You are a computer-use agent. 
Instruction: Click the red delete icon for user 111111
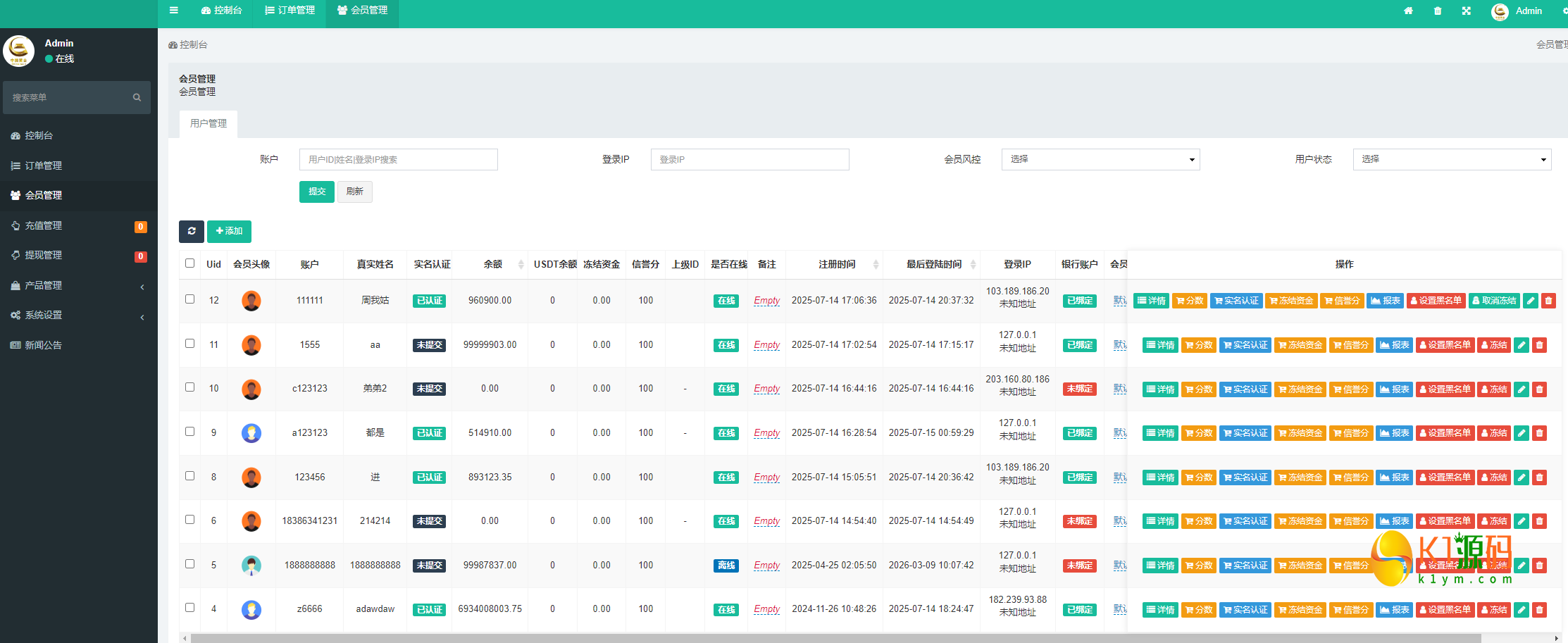tap(1548, 301)
